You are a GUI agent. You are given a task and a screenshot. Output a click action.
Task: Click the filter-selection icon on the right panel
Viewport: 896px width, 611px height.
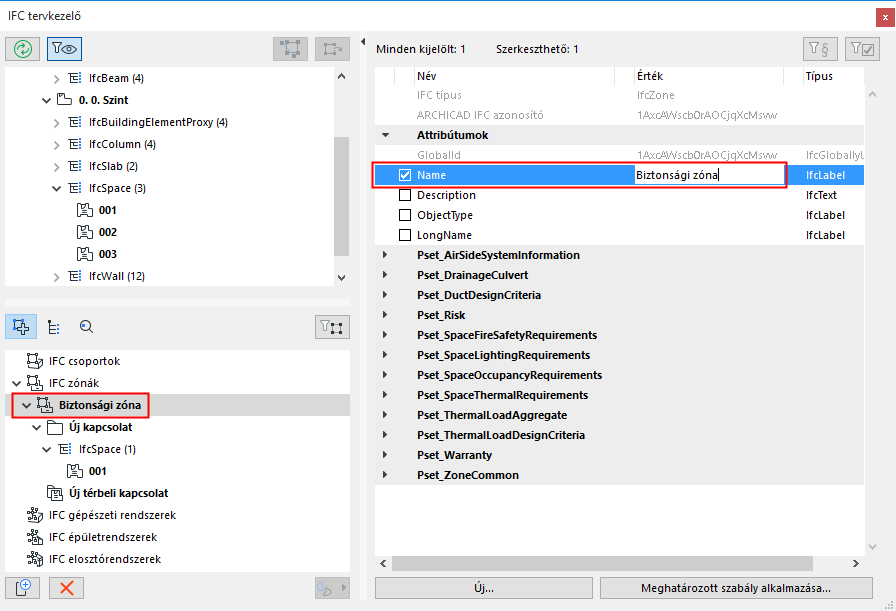(x=861, y=48)
